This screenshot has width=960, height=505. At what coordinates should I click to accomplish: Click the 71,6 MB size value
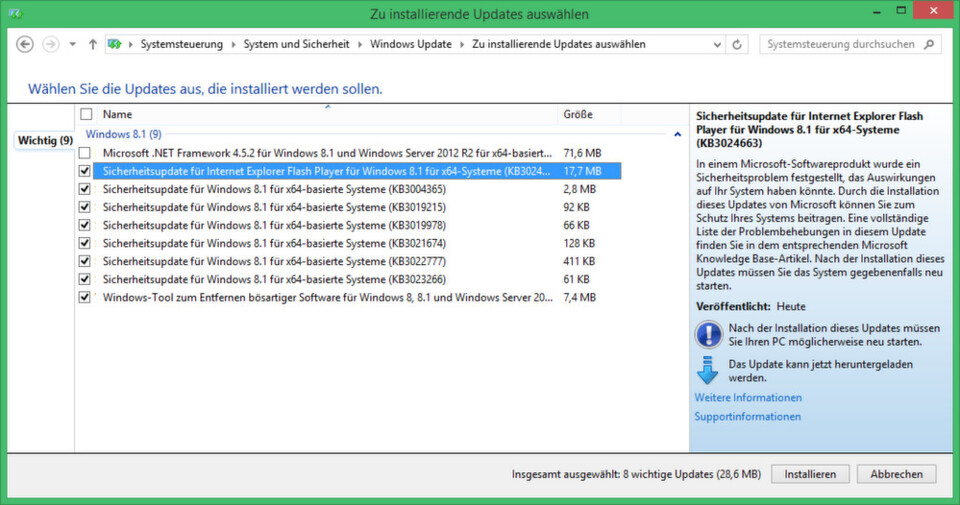pos(582,153)
